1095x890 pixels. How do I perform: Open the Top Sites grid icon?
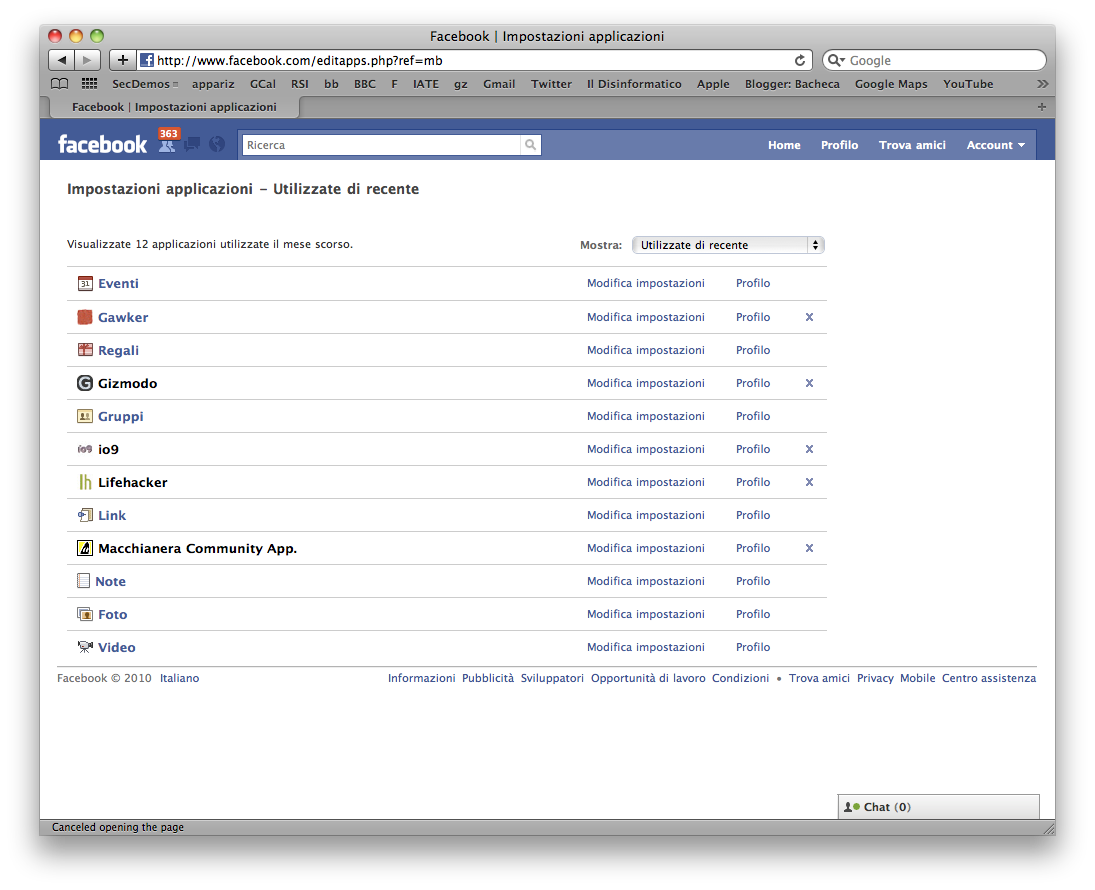[x=89, y=84]
